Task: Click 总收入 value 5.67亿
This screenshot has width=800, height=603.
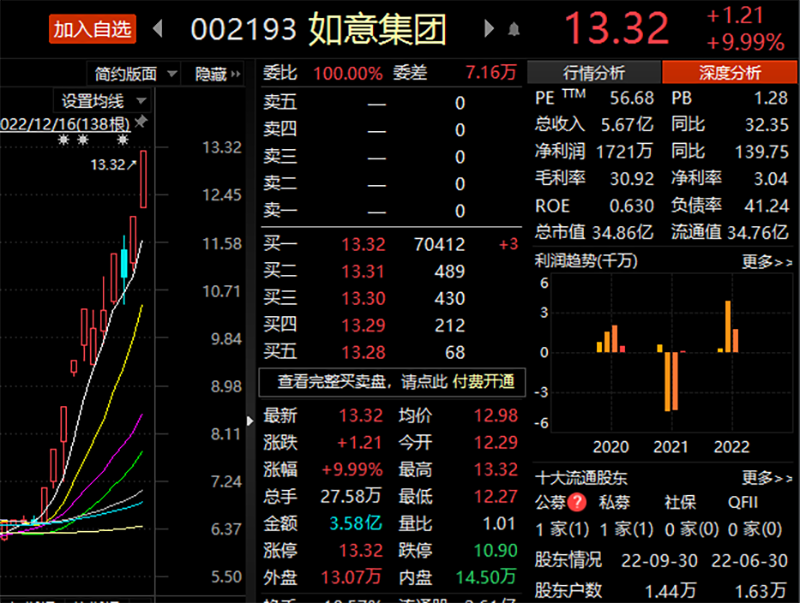Action: [627, 124]
